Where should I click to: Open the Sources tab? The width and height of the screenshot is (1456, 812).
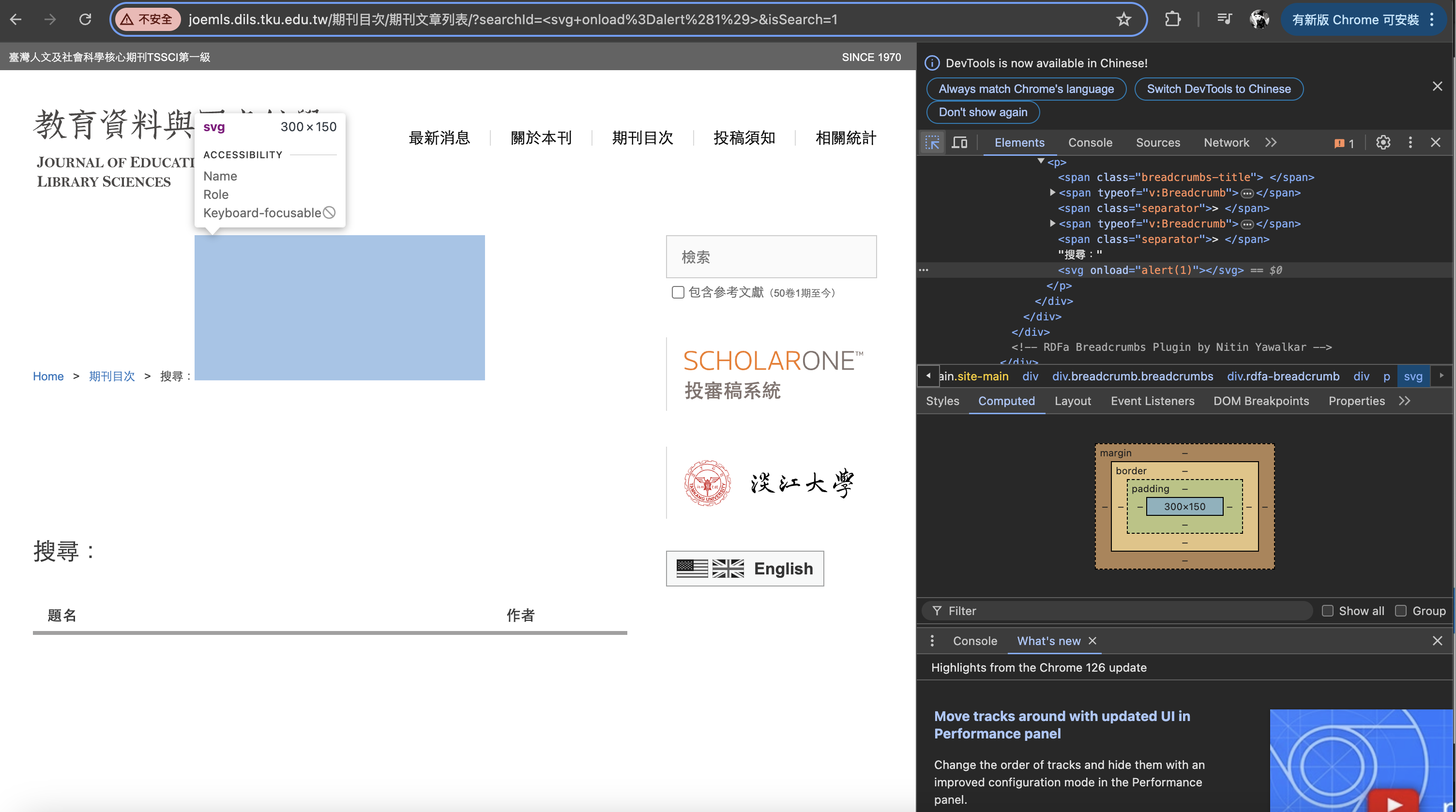pos(1157,142)
